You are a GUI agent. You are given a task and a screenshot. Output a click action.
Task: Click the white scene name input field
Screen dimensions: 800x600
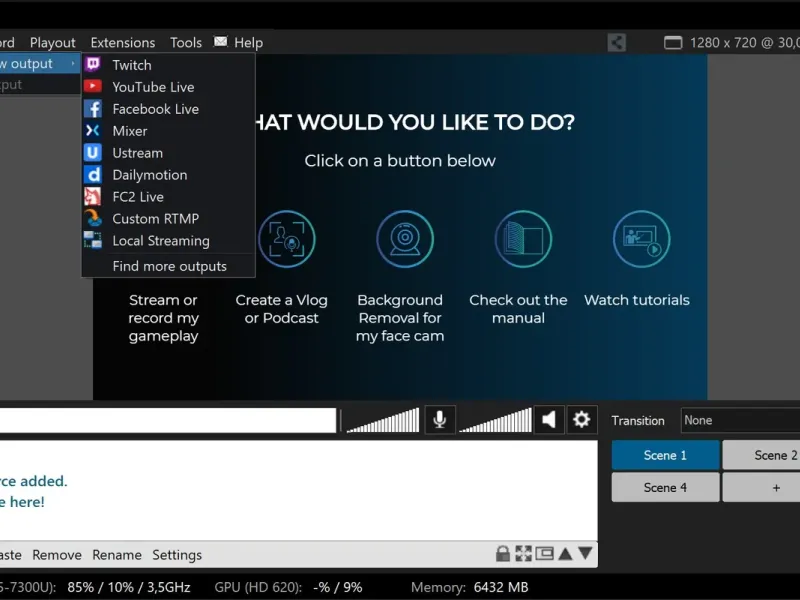(x=168, y=420)
